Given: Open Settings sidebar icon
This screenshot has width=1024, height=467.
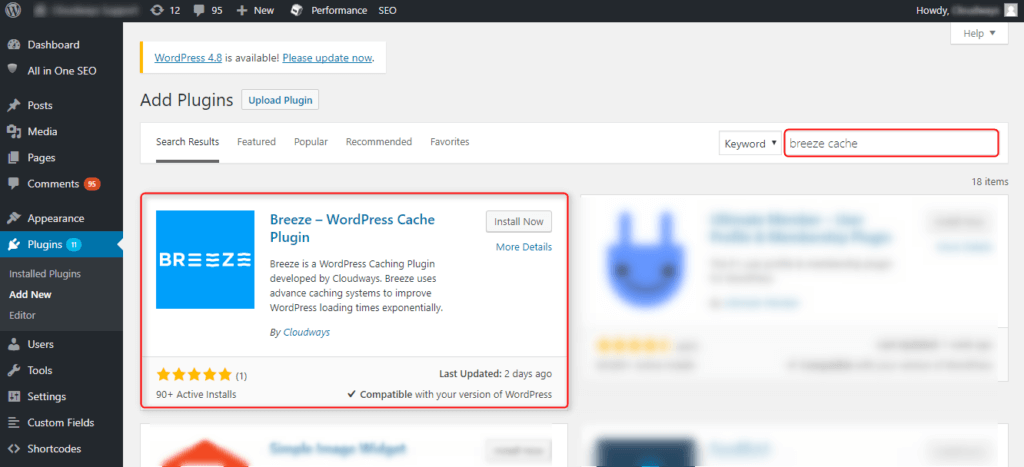Looking at the screenshot, I should (x=13, y=396).
